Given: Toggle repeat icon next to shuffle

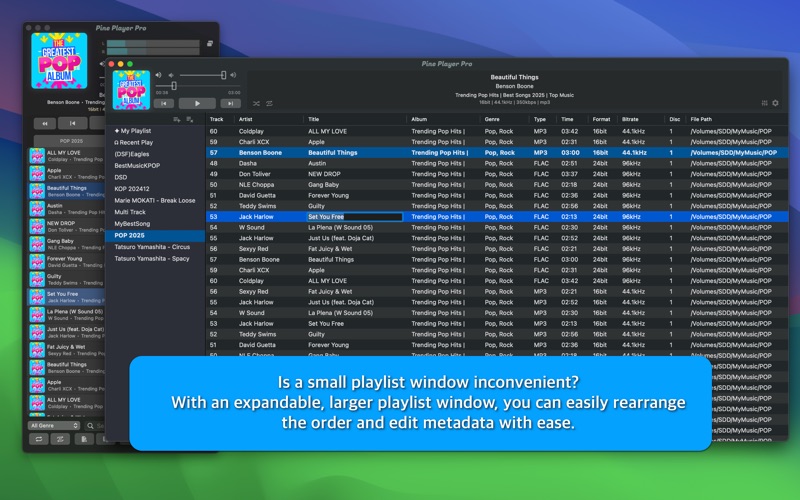Looking at the screenshot, I should [x=269, y=104].
